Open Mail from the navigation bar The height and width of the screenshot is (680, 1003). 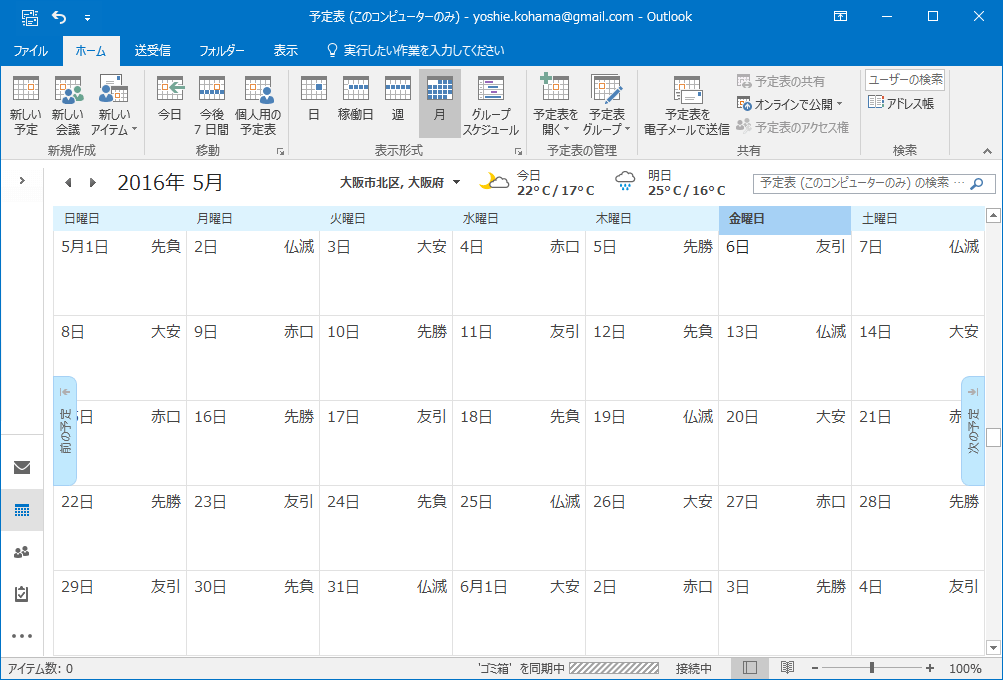[x=22, y=468]
